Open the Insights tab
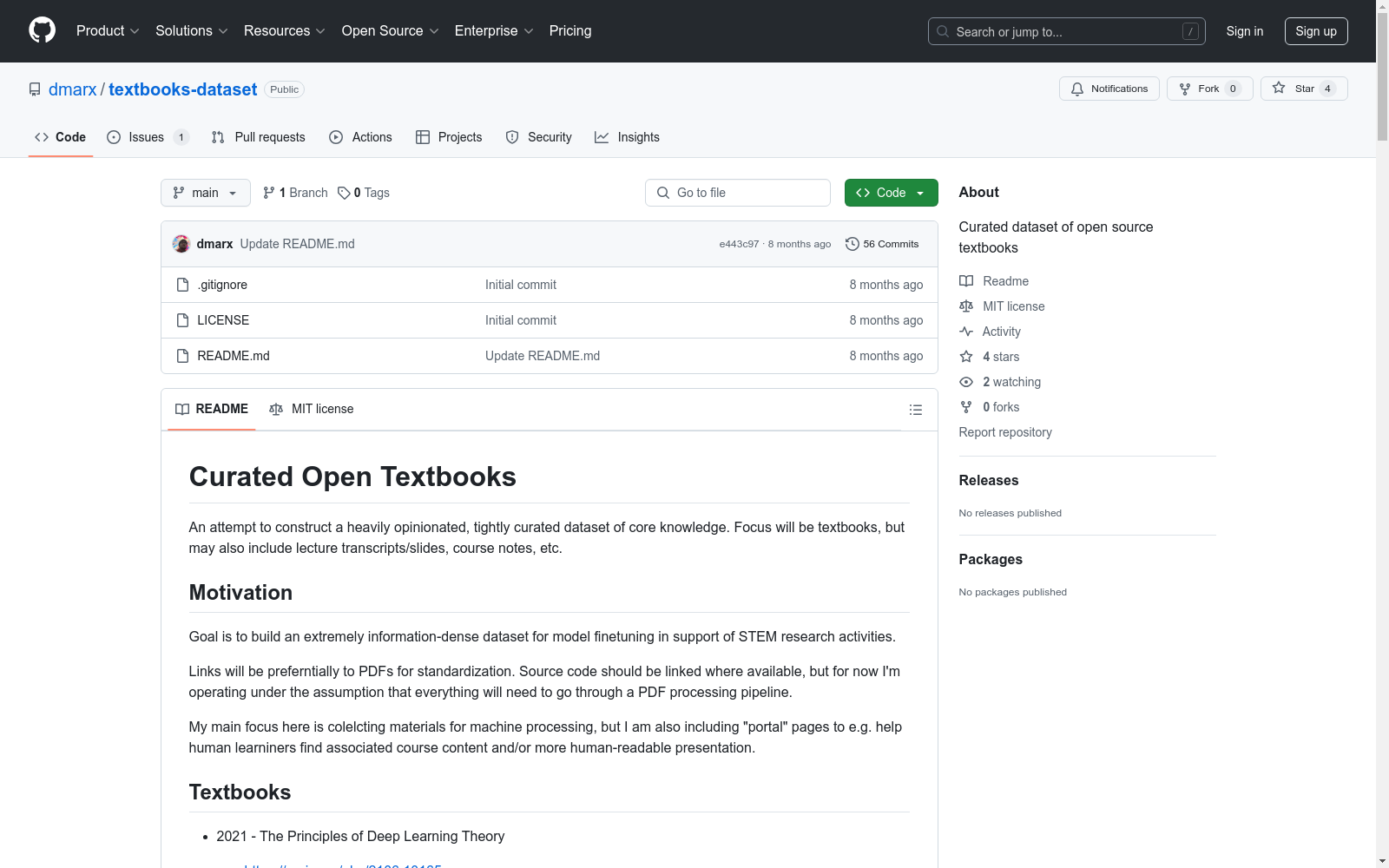This screenshot has width=1389, height=868. [628, 137]
